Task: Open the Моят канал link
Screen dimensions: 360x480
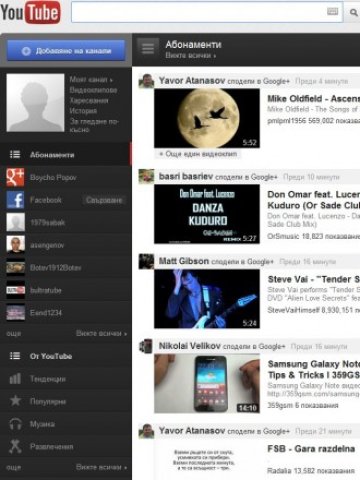Action: (x=91, y=80)
